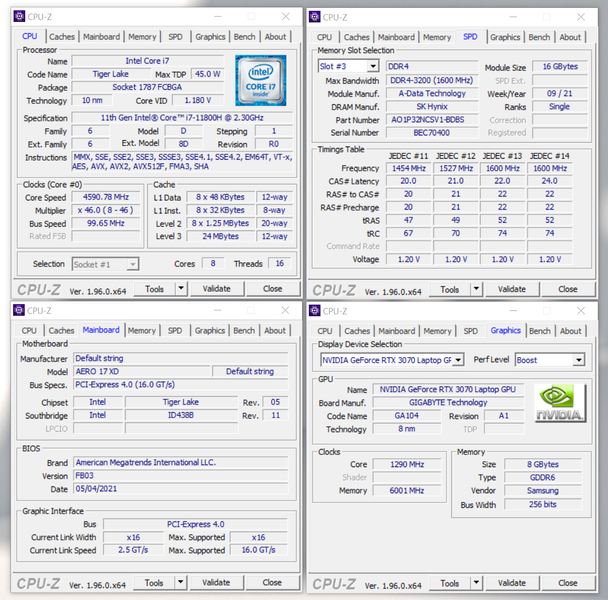
Task: Expand the Slot #3 memory slot dropdown
Action: click(x=373, y=66)
